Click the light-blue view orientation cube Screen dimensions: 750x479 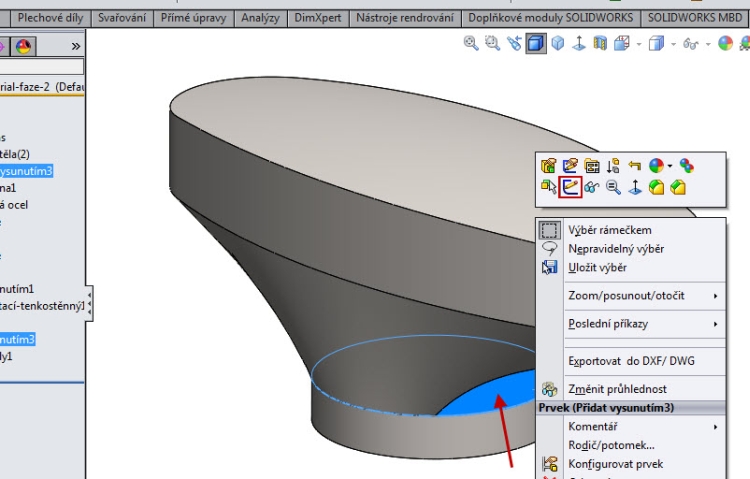(558, 44)
